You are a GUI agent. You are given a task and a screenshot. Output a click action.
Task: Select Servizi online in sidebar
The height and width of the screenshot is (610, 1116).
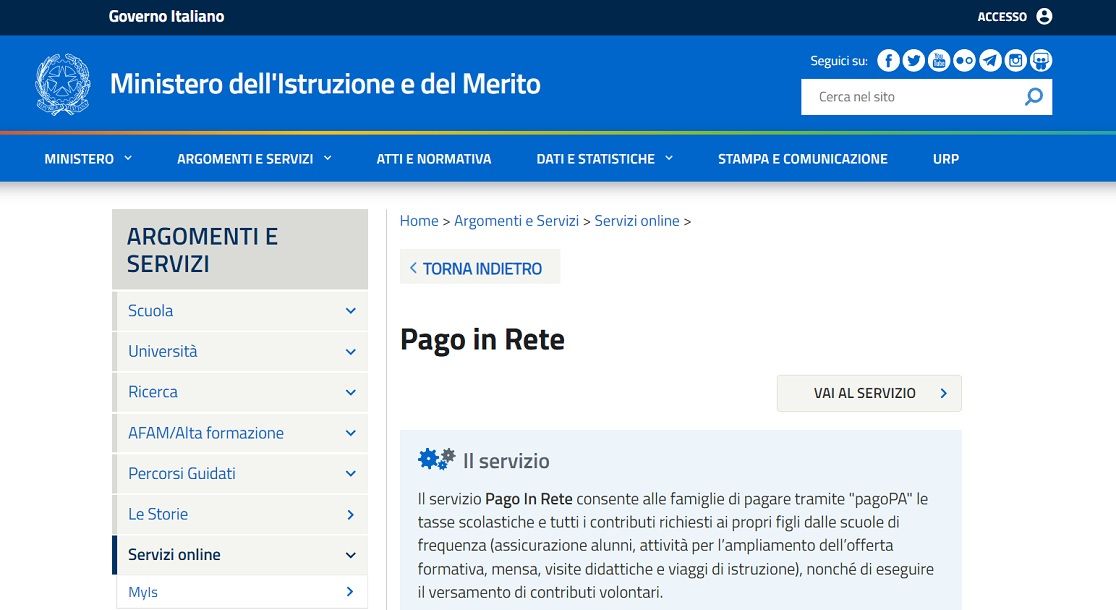(174, 554)
